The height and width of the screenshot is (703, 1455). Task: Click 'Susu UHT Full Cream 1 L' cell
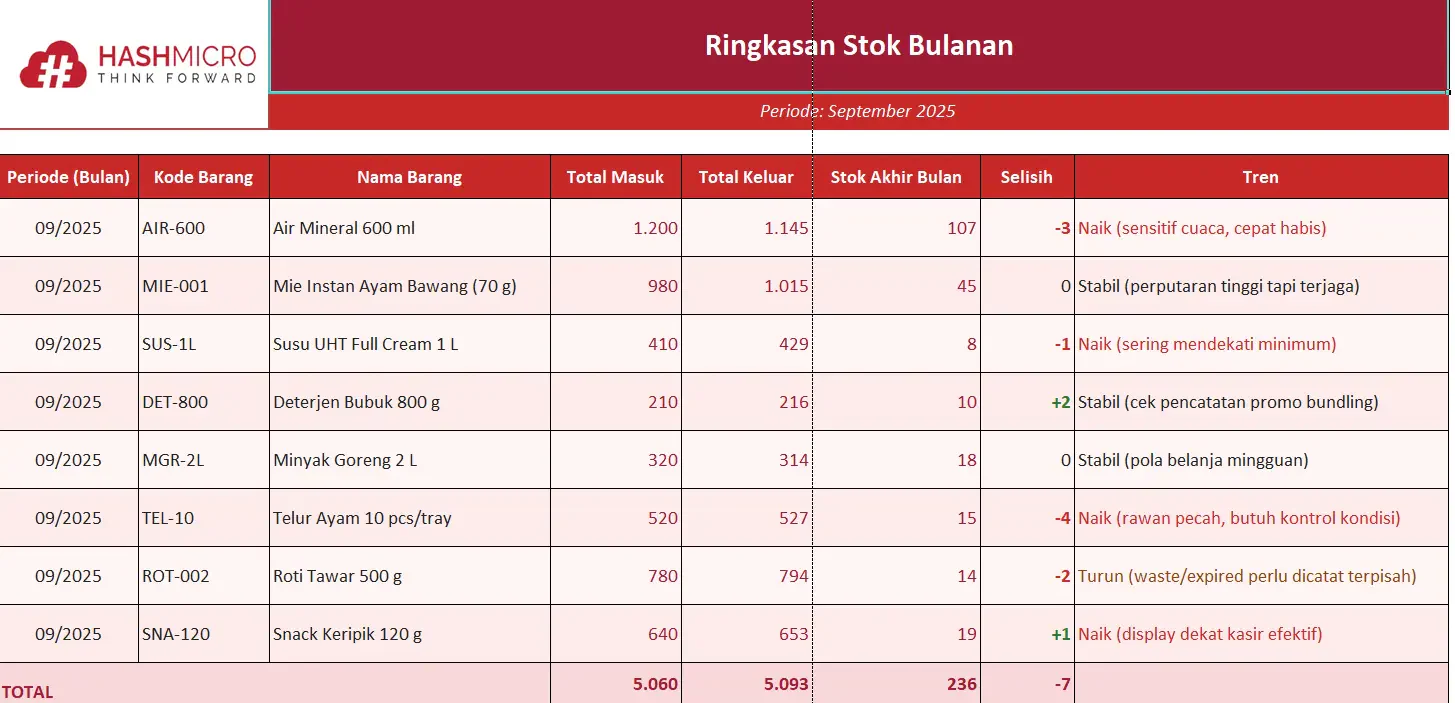coord(410,344)
